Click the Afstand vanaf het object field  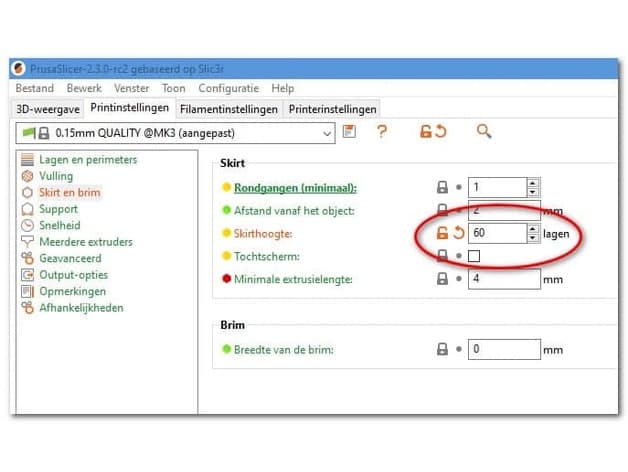pos(504,210)
